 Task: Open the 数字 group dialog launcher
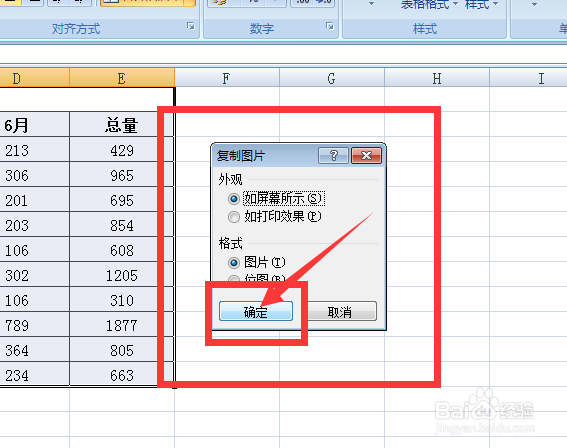(x=329, y=26)
